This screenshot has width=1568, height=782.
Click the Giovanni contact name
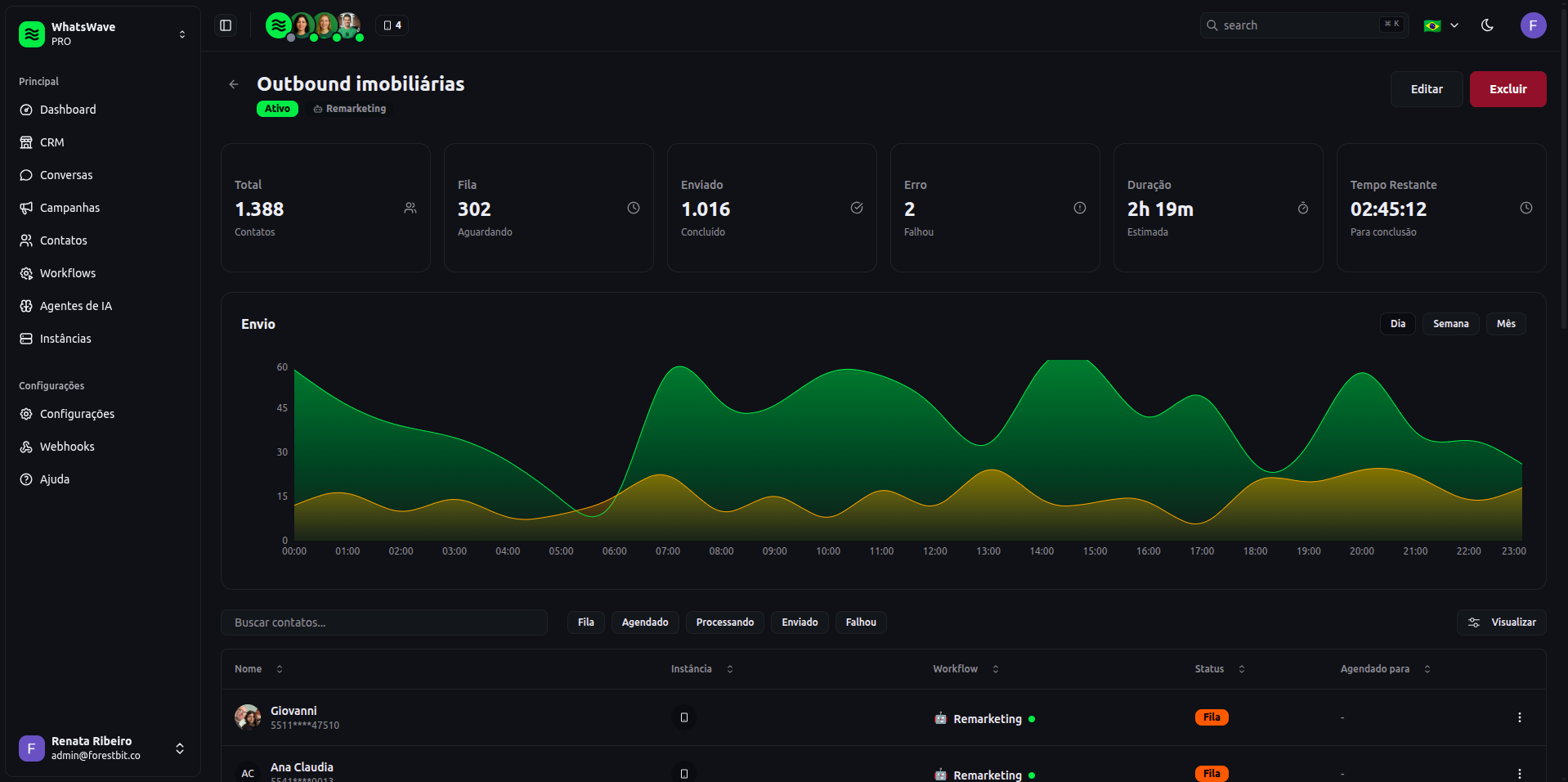[293, 711]
